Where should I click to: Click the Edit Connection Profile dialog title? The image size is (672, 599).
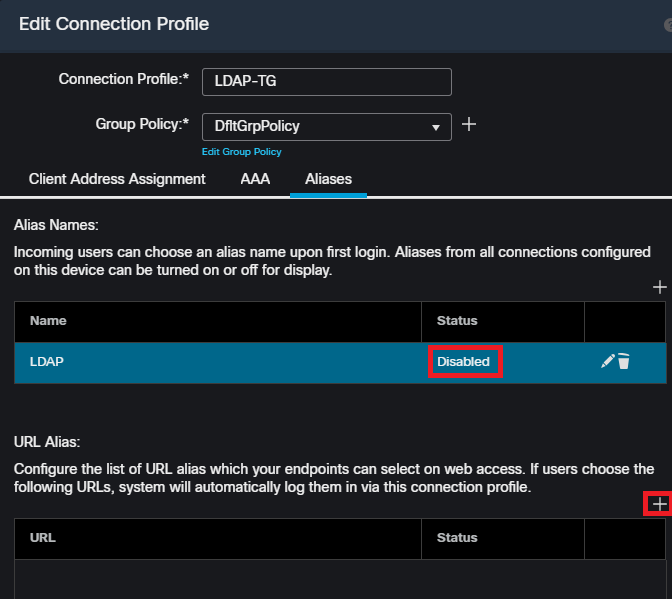114,24
